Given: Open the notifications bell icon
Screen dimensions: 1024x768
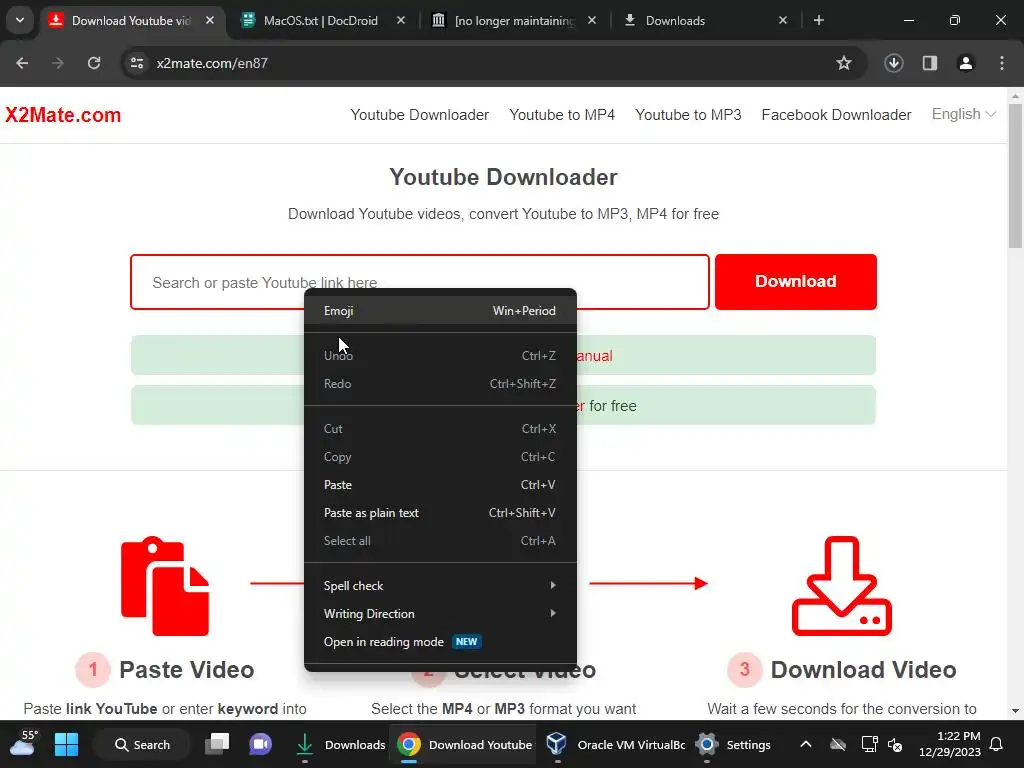Looking at the screenshot, I should point(997,744).
